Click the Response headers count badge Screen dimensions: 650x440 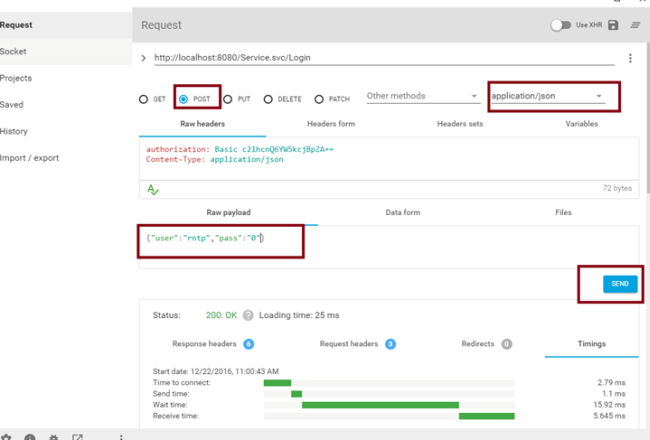pyautogui.click(x=248, y=344)
